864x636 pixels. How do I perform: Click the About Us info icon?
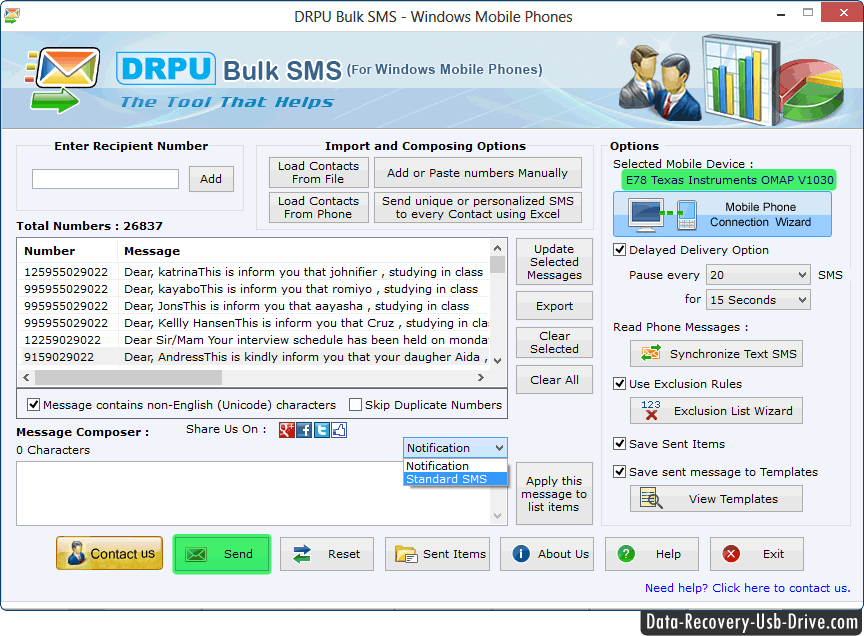[x=521, y=553]
